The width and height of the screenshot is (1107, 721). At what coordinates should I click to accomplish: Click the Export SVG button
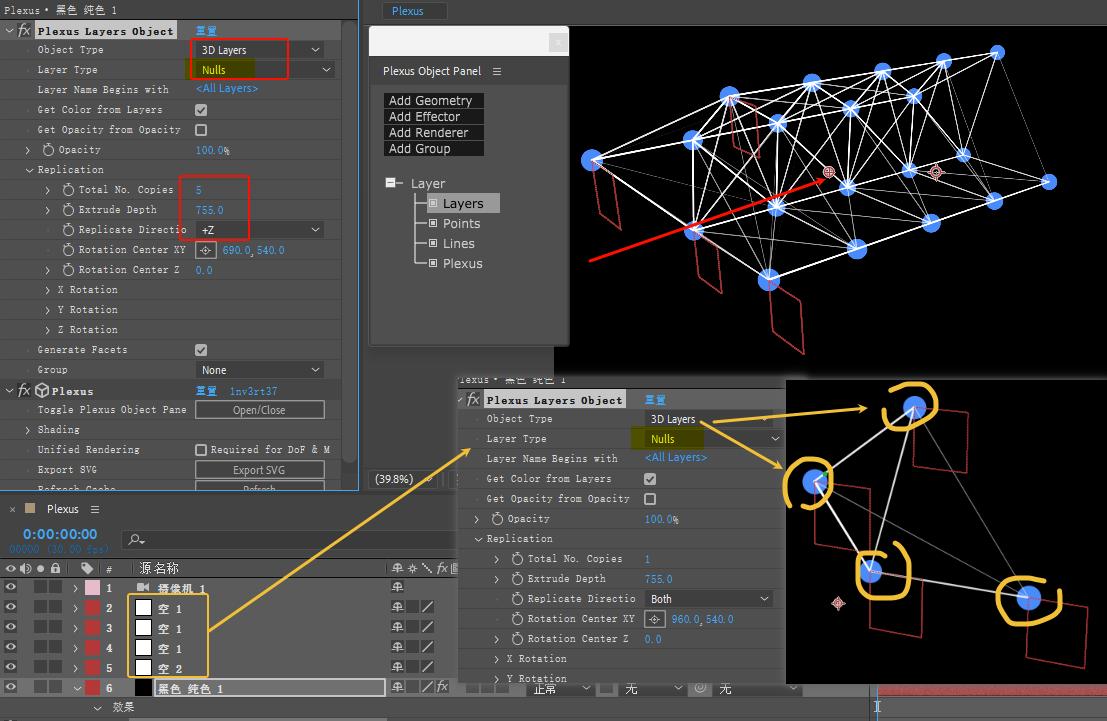(260, 470)
